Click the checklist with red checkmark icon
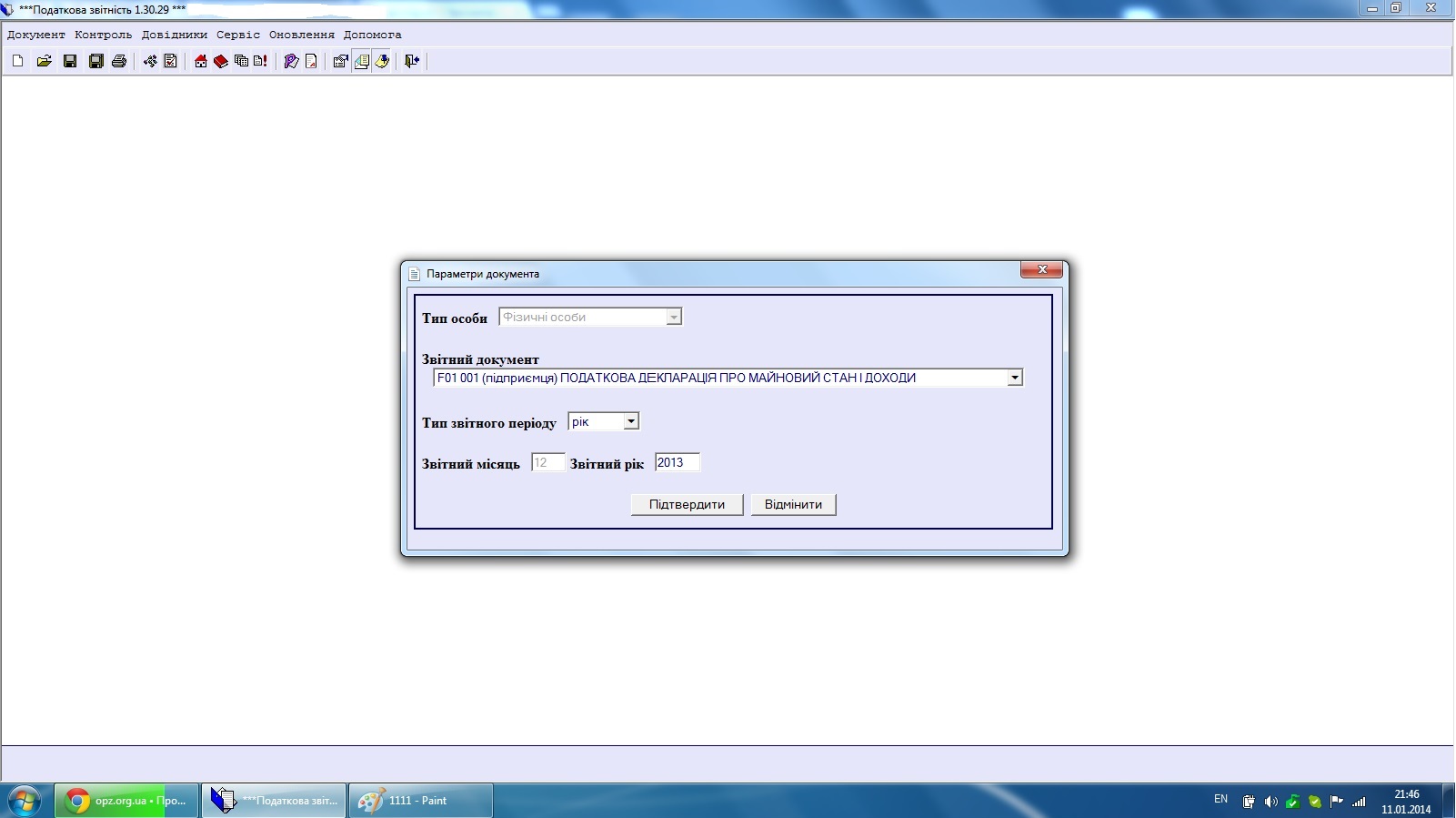Viewport: 1456px width, 818px height. pyautogui.click(x=170, y=61)
